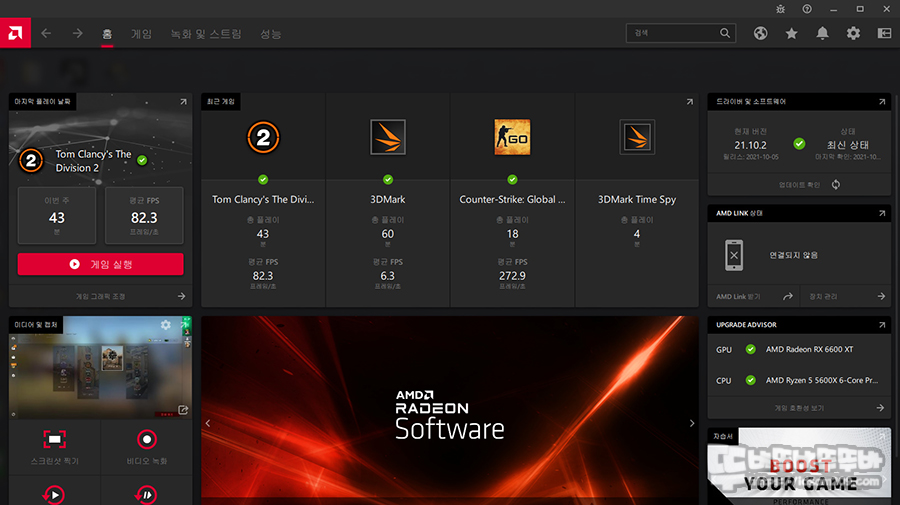Open the help question mark icon

pos(807,9)
